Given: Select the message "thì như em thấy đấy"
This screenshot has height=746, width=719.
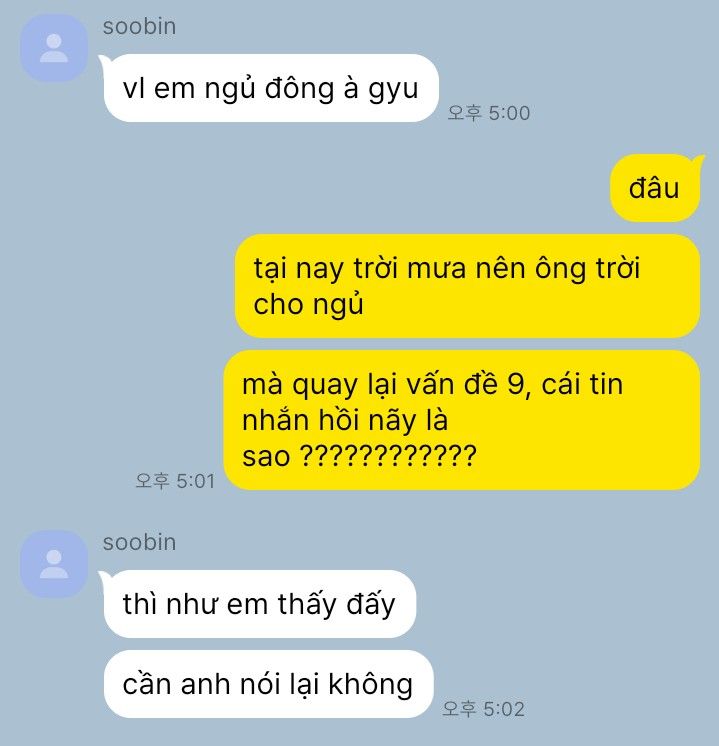Looking at the screenshot, I should (x=260, y=604).
